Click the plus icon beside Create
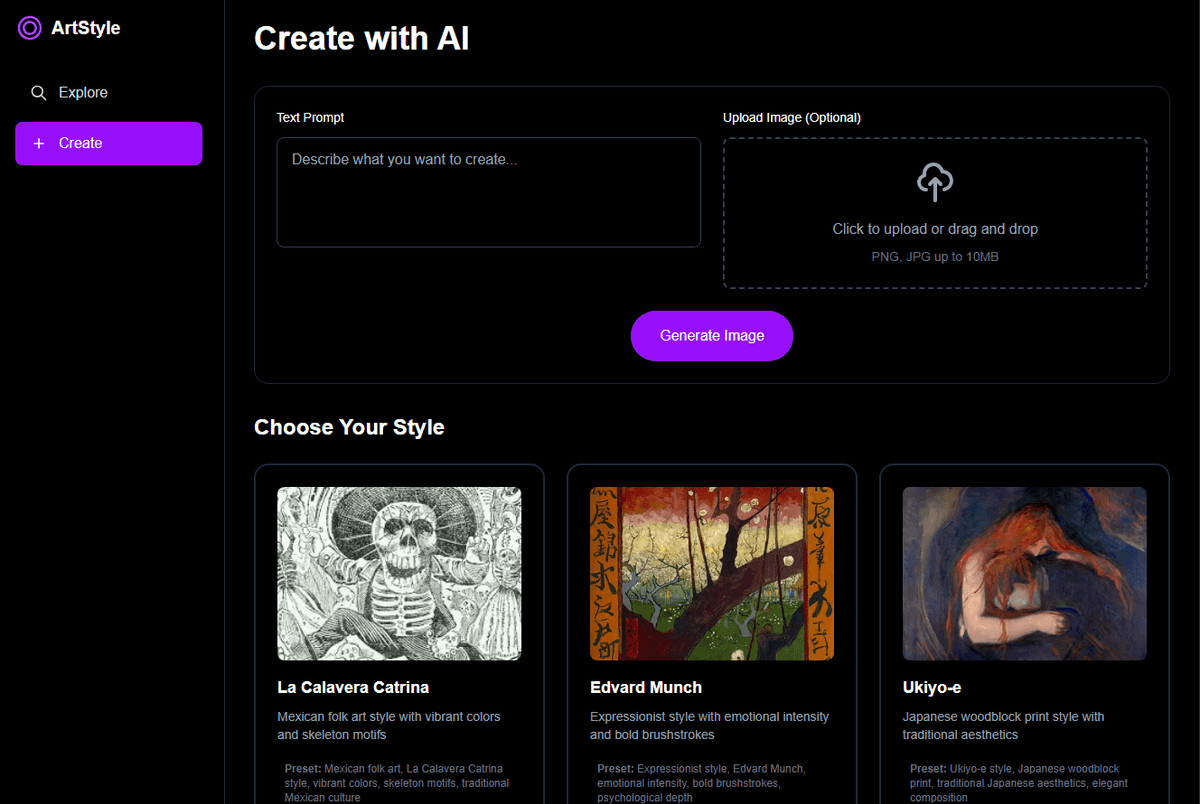Image resolution: width=1200 pixels, height=804 pixels. 39,144
